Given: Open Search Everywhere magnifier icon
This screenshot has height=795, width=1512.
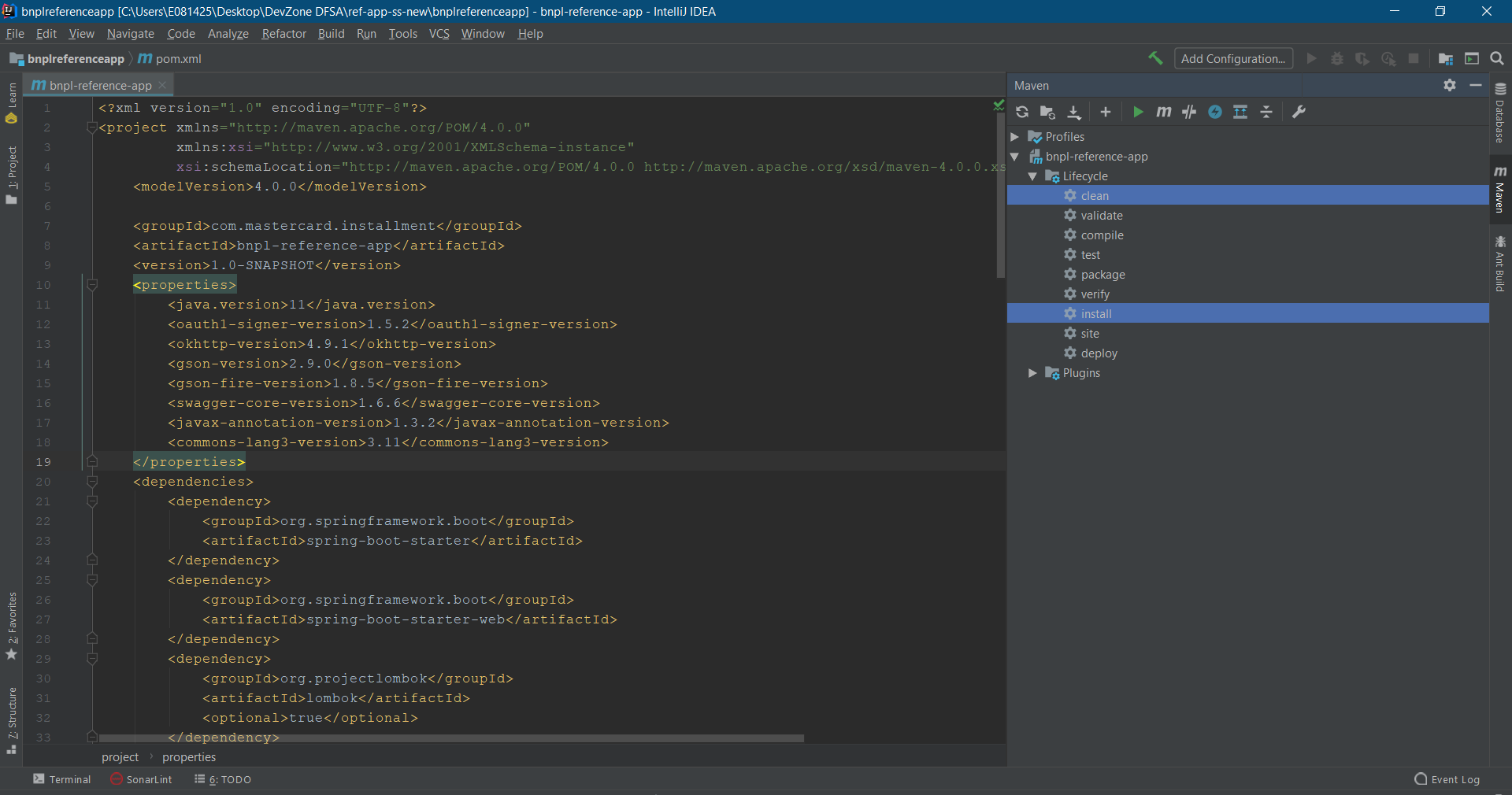Looking at the screenshot, I should (1497, 58).
